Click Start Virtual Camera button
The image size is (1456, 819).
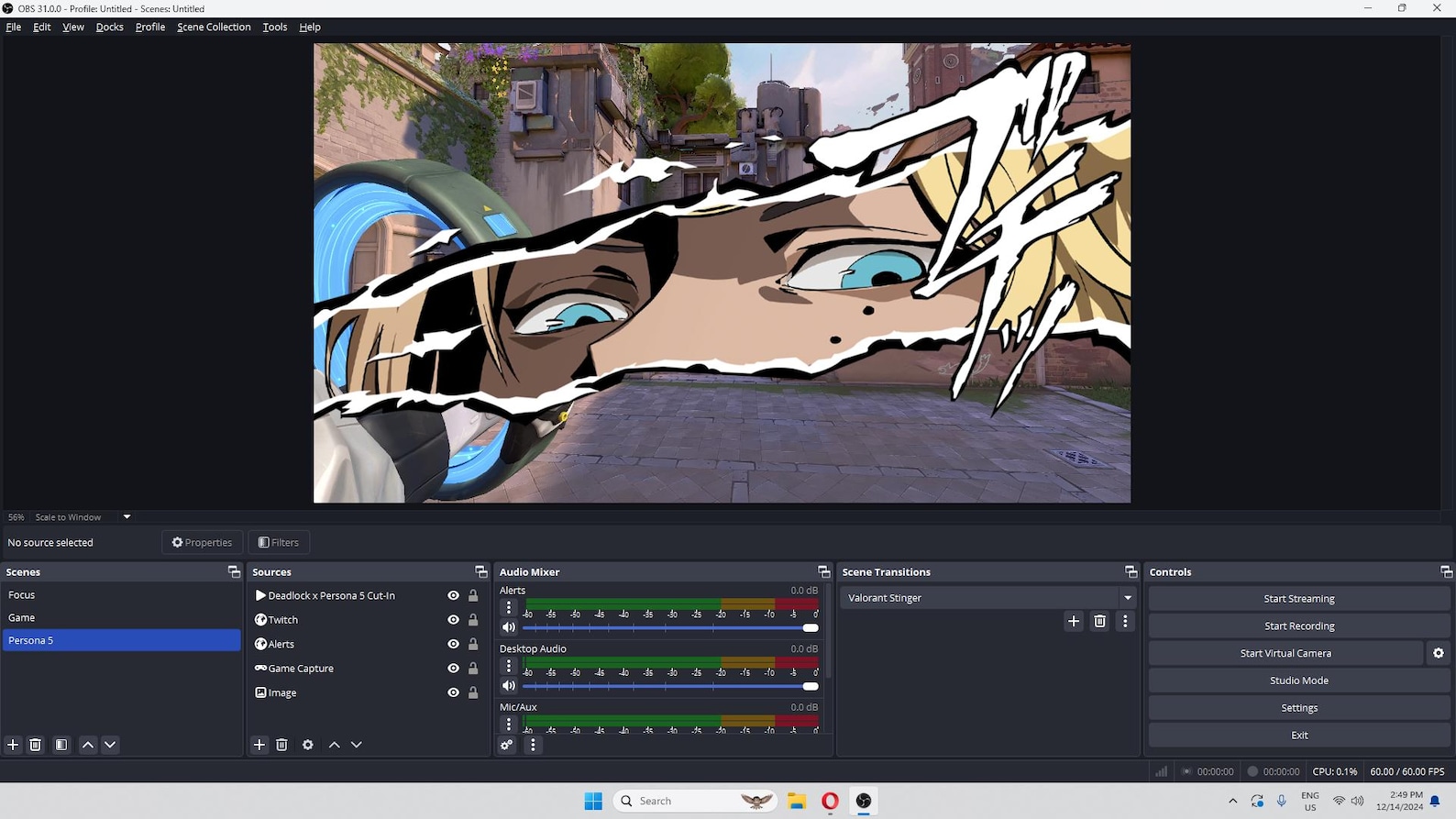(1285, 653)
